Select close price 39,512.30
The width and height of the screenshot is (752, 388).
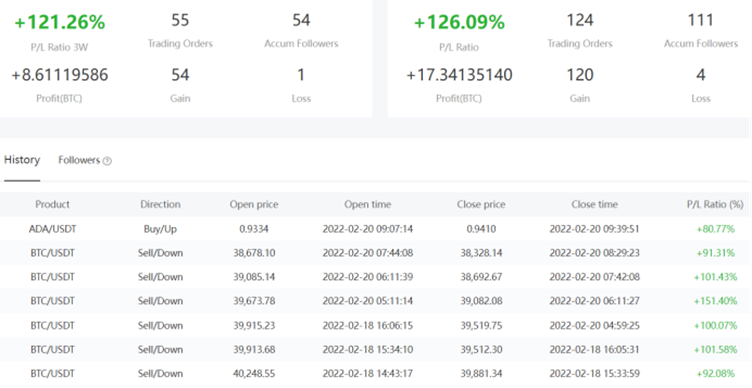(481, 349)
